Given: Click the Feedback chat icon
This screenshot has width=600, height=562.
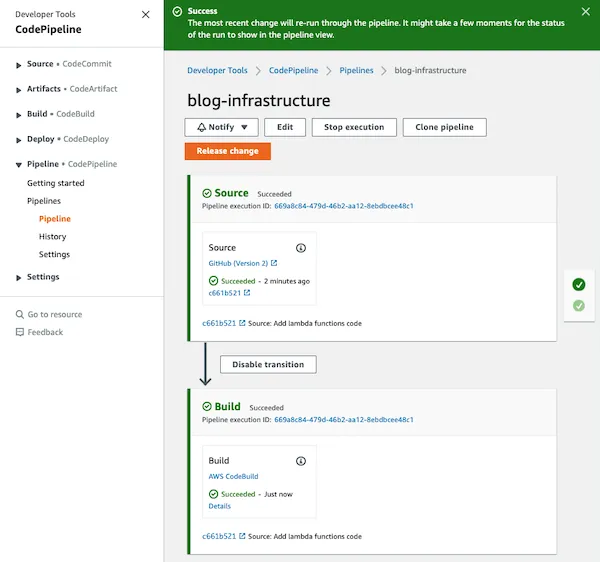Looking at the screenshot, I should tap(20, 332).
